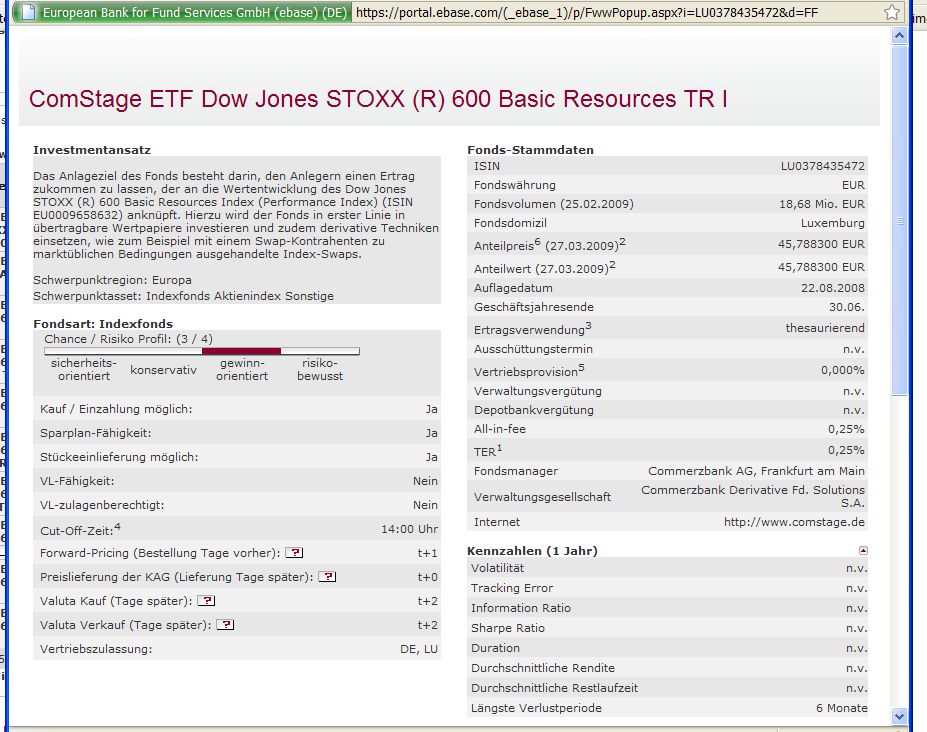927x732 pixels.
Task: Open help icon for Valuta Kauf
Action: click(206, 601)
